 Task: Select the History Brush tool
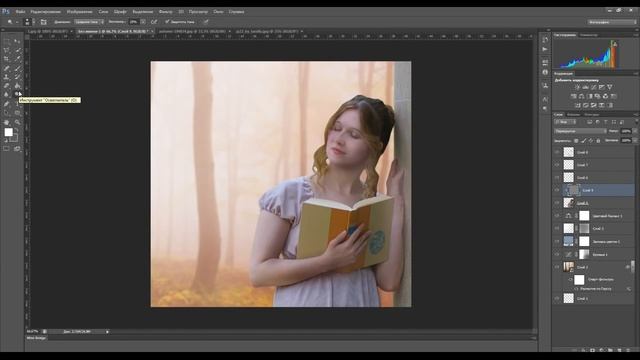point(17,77)
